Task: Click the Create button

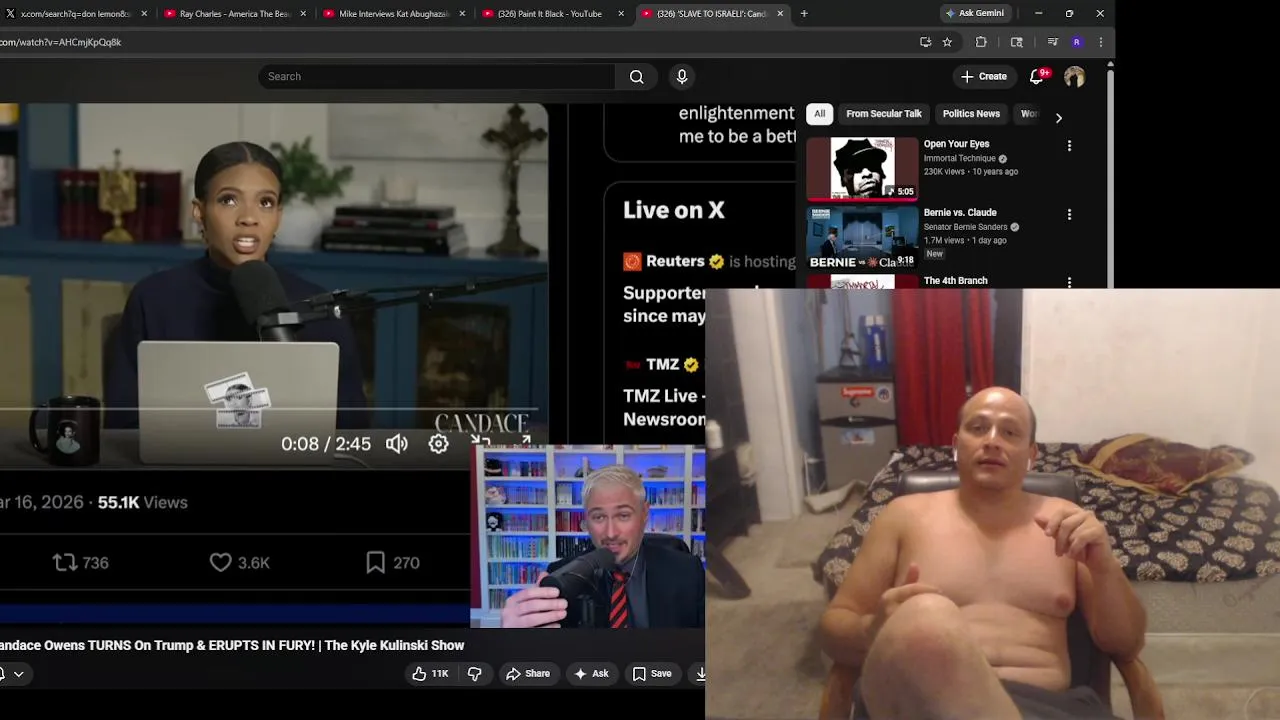Action: click(x=984, y=77)
